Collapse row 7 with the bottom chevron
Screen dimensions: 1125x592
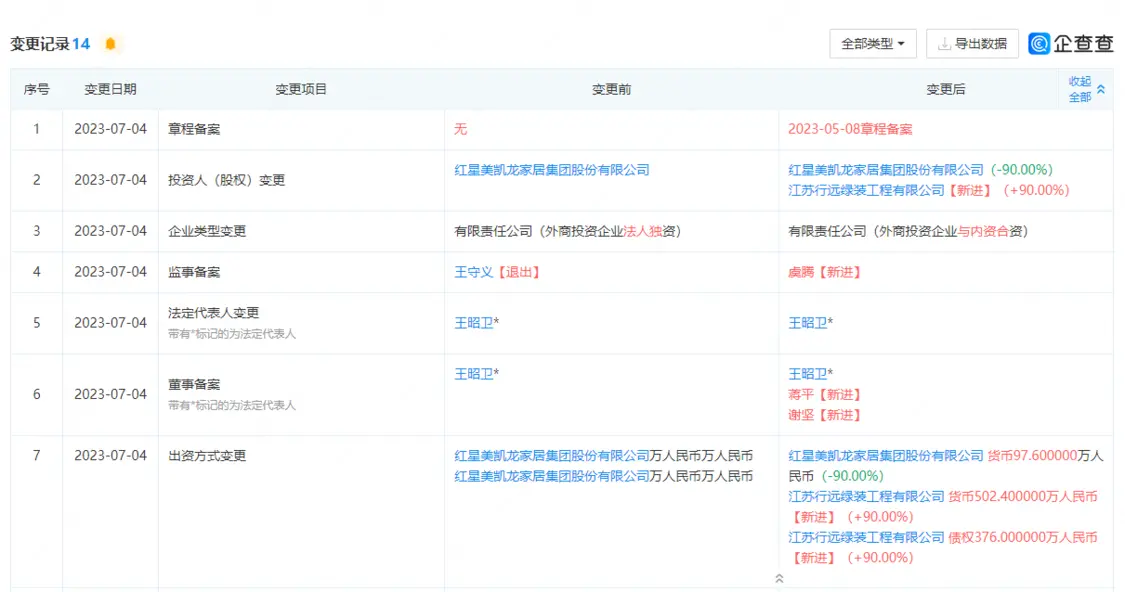(779, 578)
